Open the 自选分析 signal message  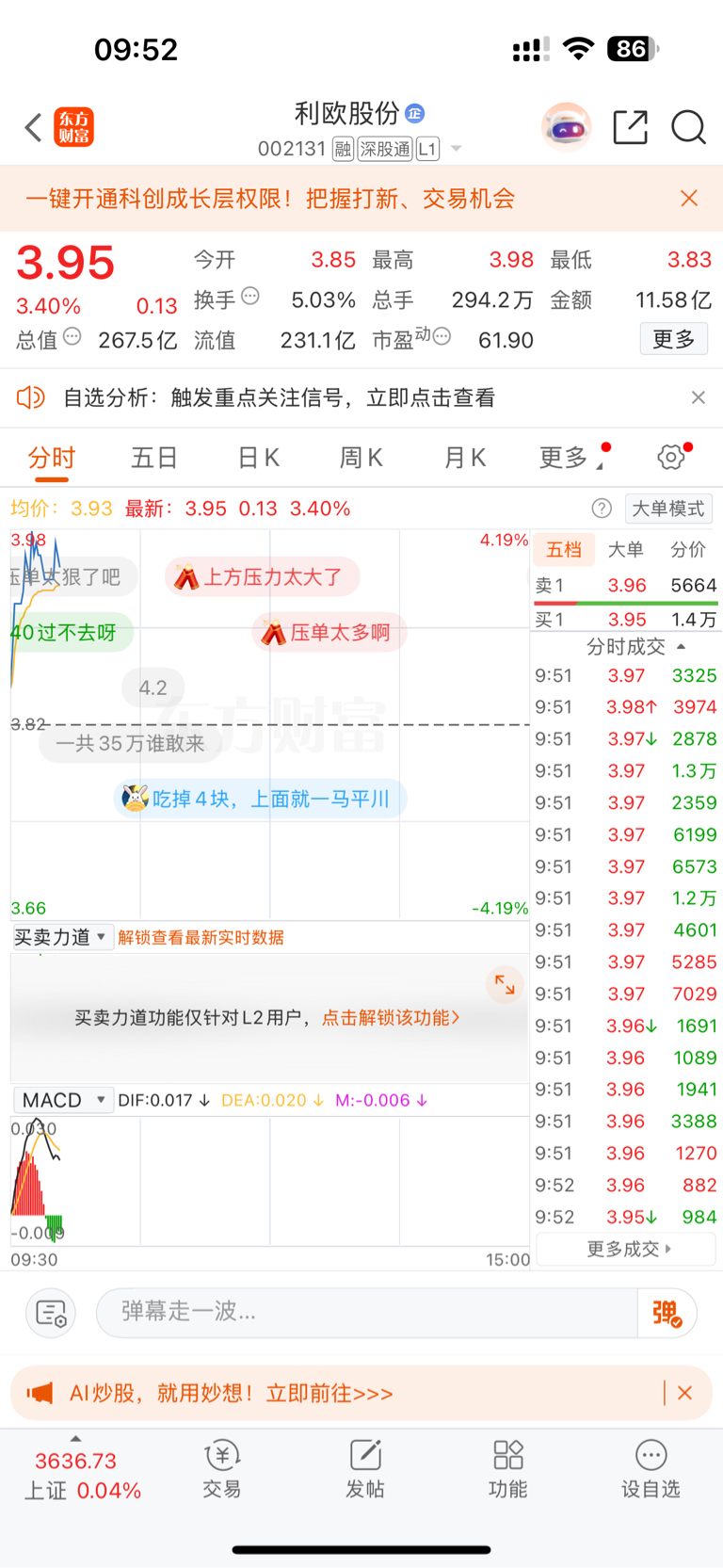279,397
